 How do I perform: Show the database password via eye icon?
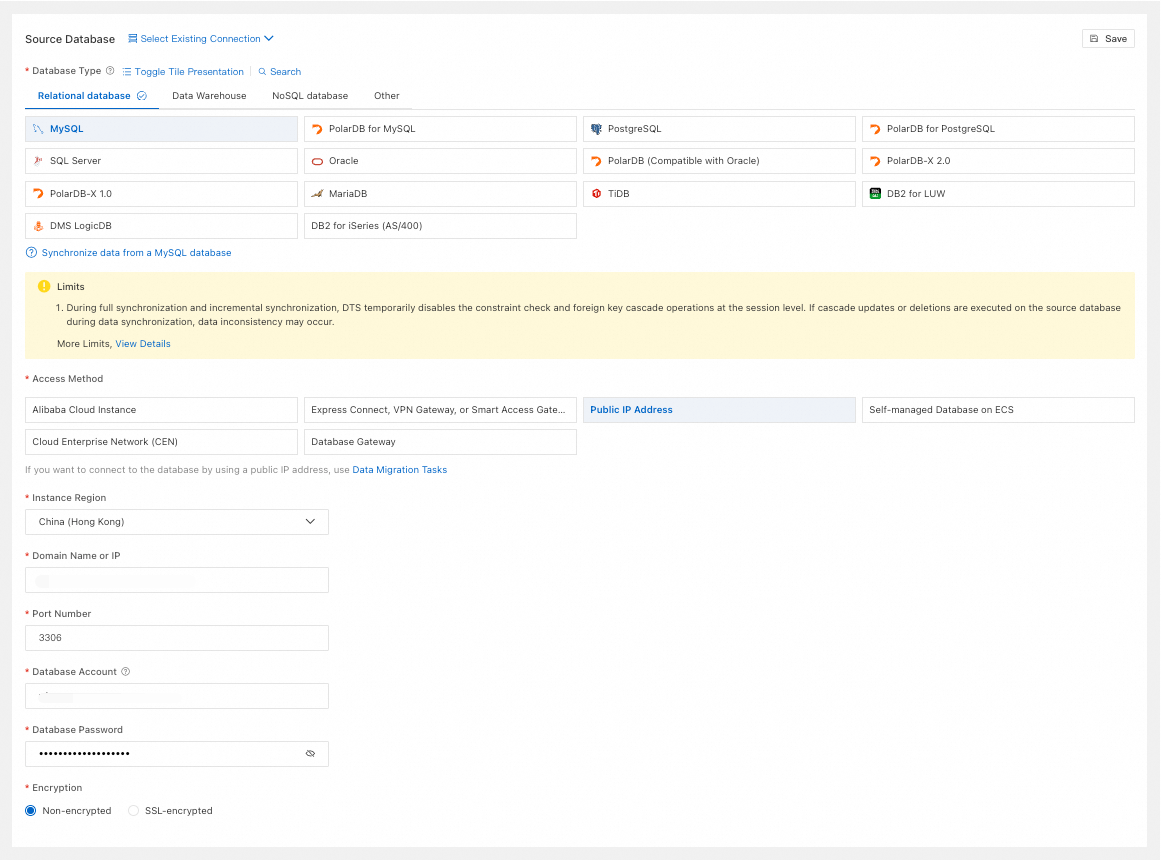(310, 754)
